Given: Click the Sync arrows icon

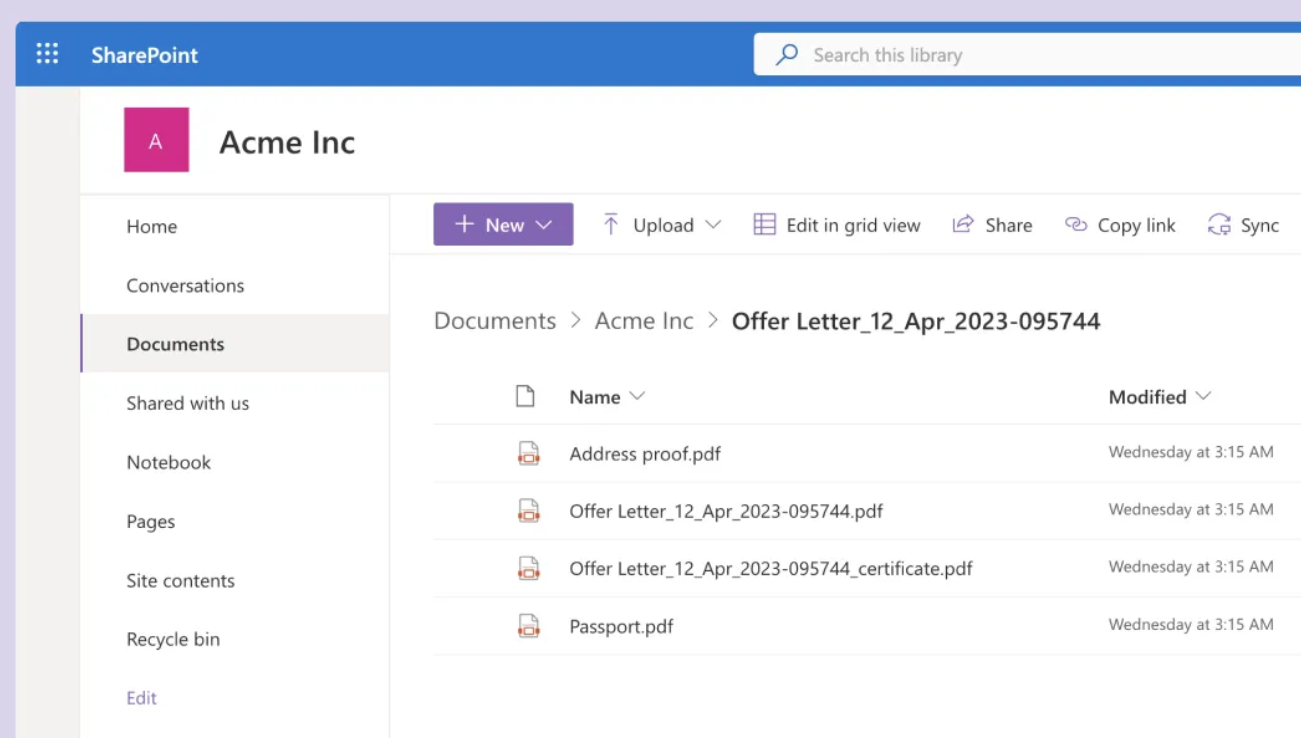Looking at the screenshot, I should click(1219, 224).
